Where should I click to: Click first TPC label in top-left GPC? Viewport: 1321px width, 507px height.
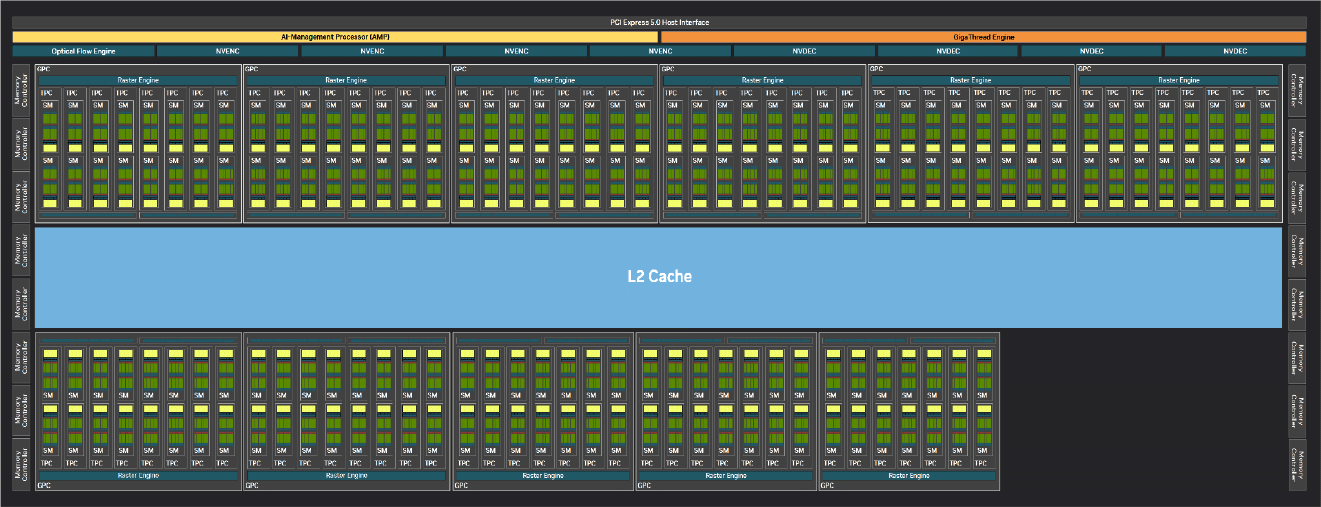point(46,93)
